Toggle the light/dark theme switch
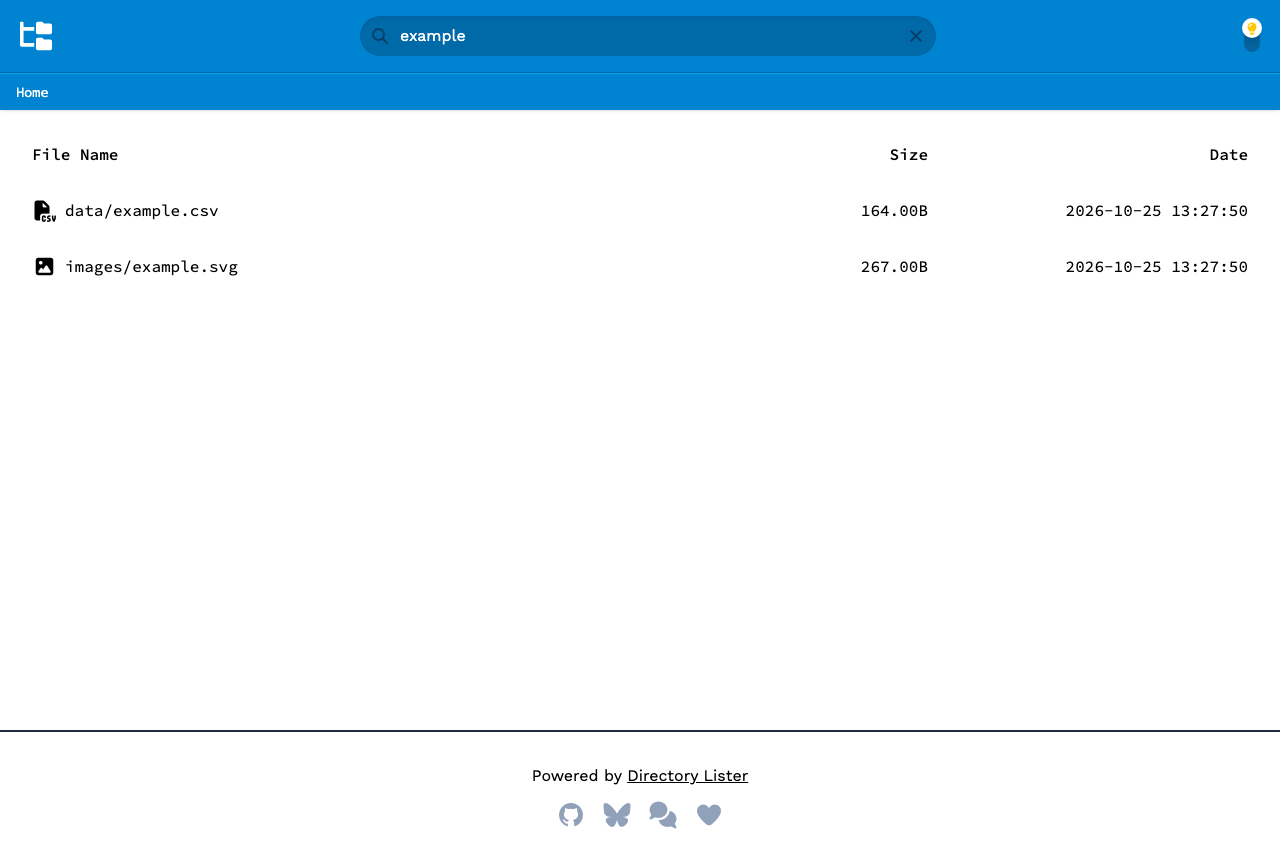 (1252, 36)
